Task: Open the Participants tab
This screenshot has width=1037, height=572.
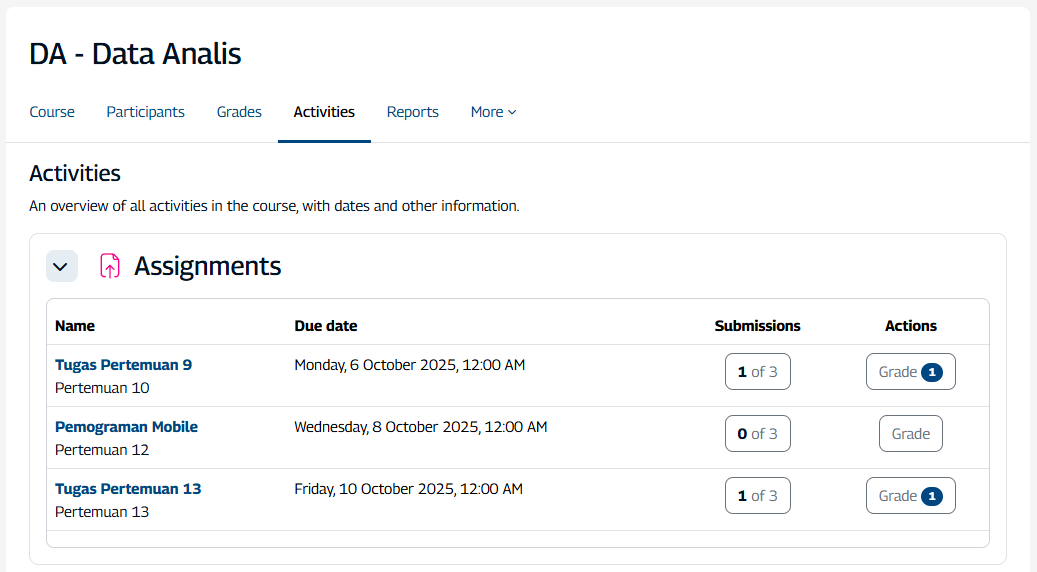Action: click(x=146, y=112)
